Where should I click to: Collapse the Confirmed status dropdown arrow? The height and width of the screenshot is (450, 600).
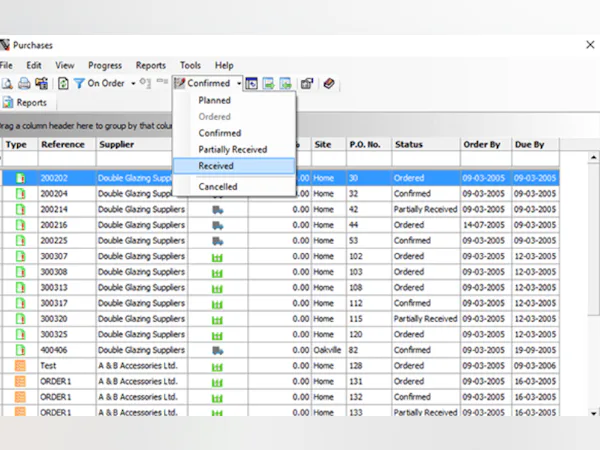pyautogui.click(x=239, y=83)
